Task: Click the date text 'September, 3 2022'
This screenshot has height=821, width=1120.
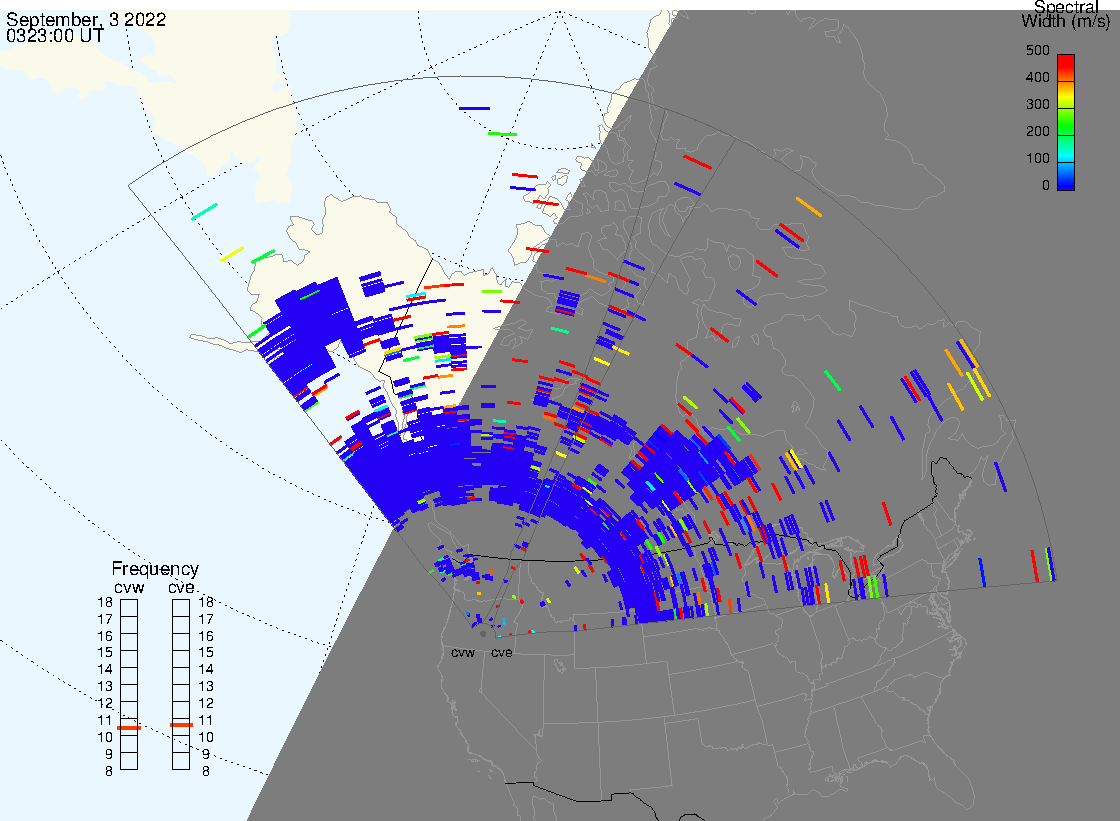Action: [x=86, y=19]
